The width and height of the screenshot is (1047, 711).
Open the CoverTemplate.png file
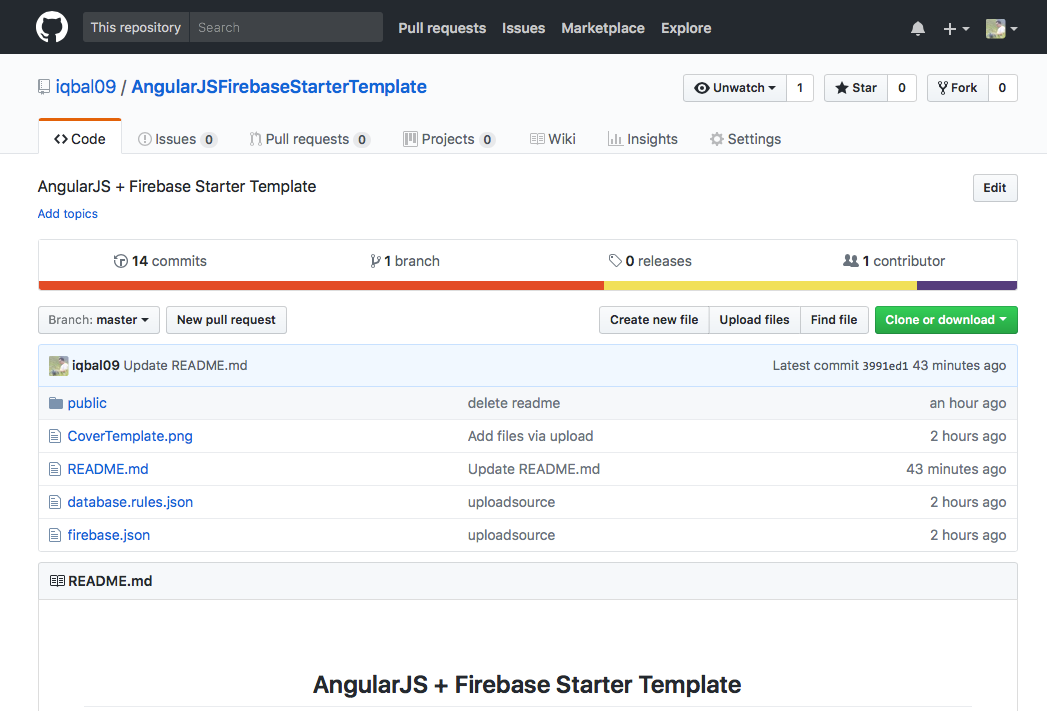[x=130, y=436]
